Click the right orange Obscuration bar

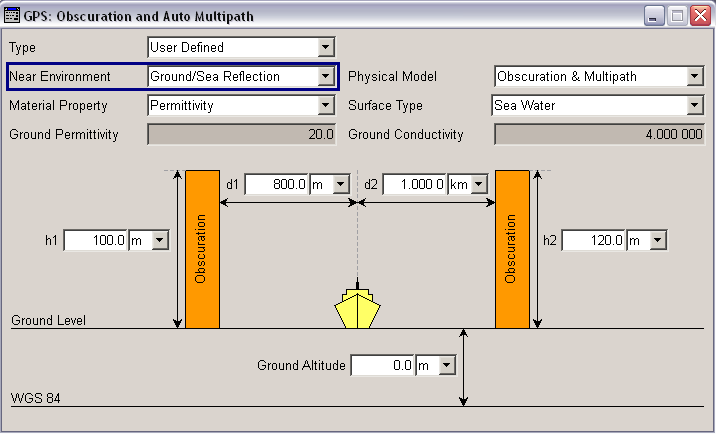(x=512, y=249)
